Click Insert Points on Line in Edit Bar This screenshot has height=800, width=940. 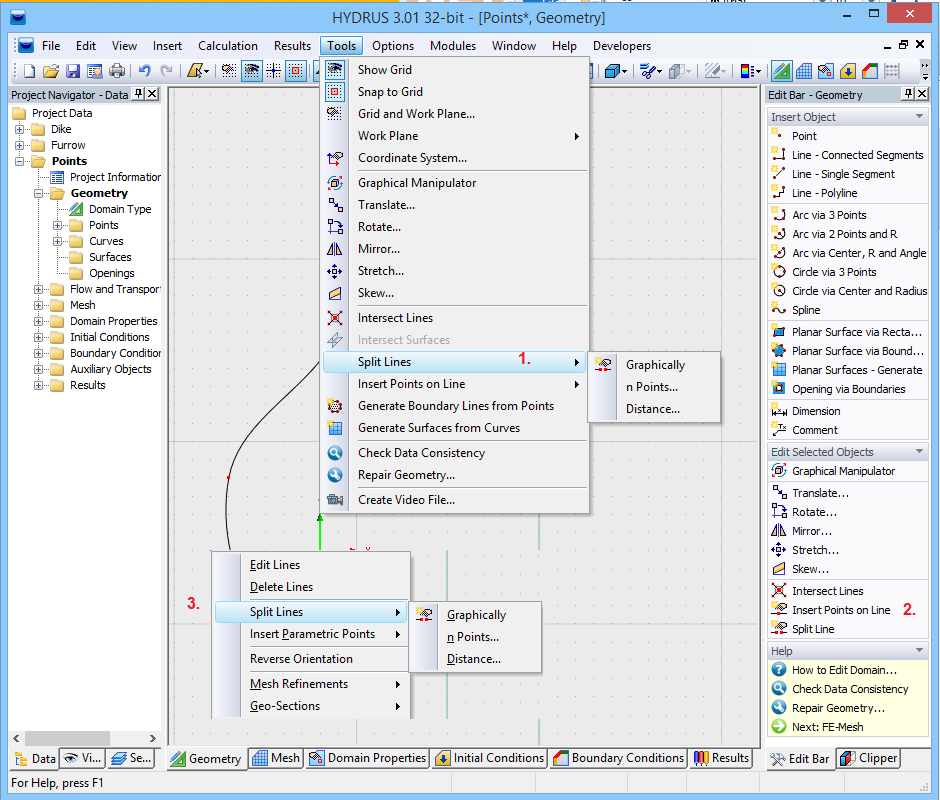840,610
